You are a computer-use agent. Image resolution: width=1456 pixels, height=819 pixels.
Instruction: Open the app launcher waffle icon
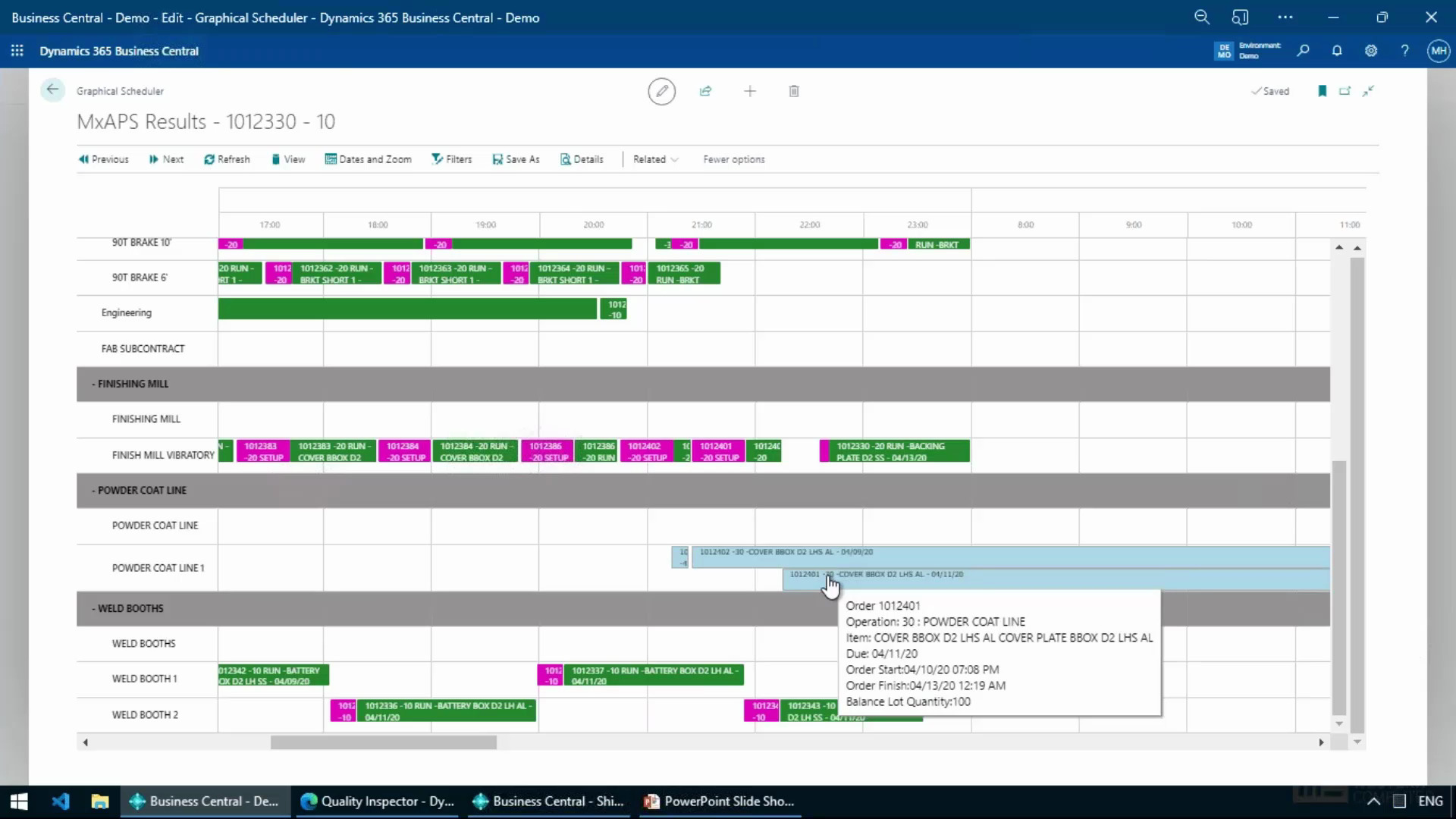tap(17, 51)
